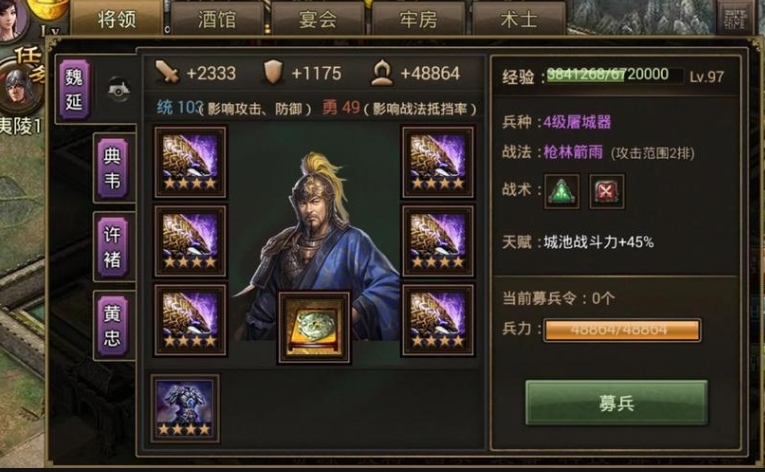Open the jade seal treasure slot
This screenshot has width=765, height=472.
click(x=314, y=328)
